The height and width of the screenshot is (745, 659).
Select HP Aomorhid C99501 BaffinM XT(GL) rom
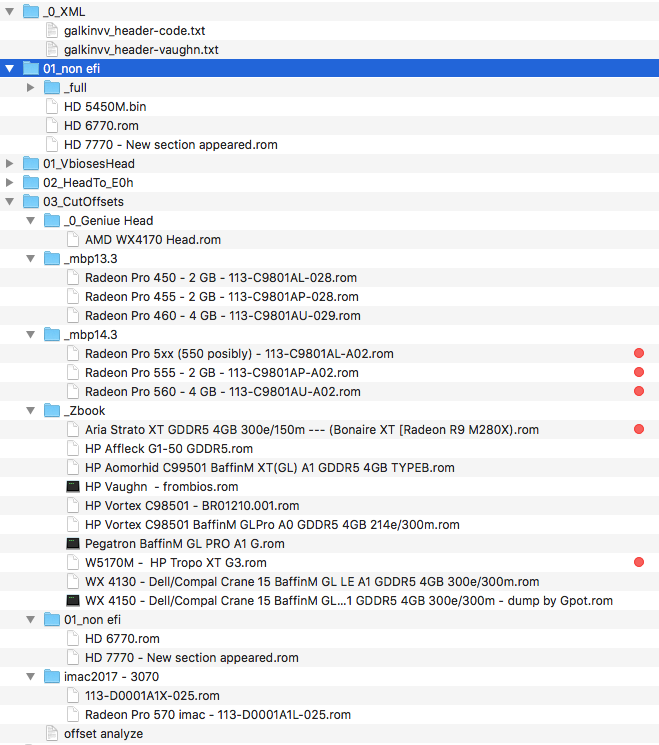pos(269,468)
